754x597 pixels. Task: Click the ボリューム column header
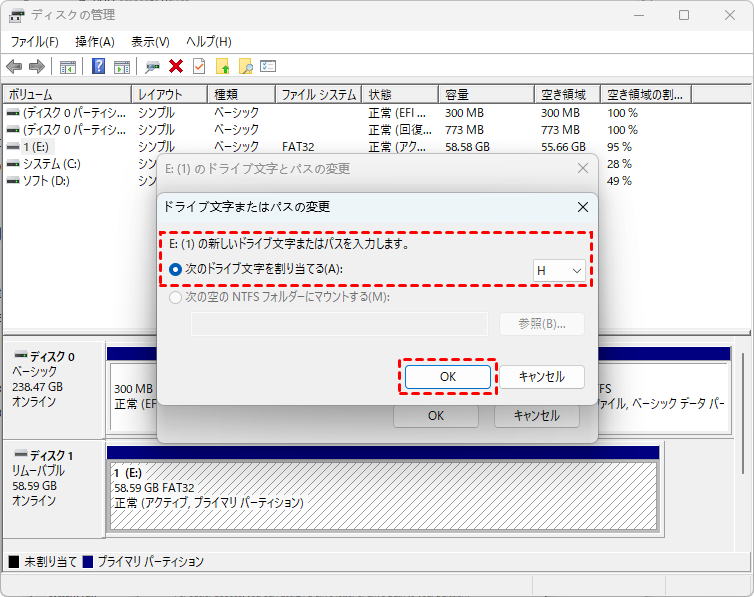[66, 95]
